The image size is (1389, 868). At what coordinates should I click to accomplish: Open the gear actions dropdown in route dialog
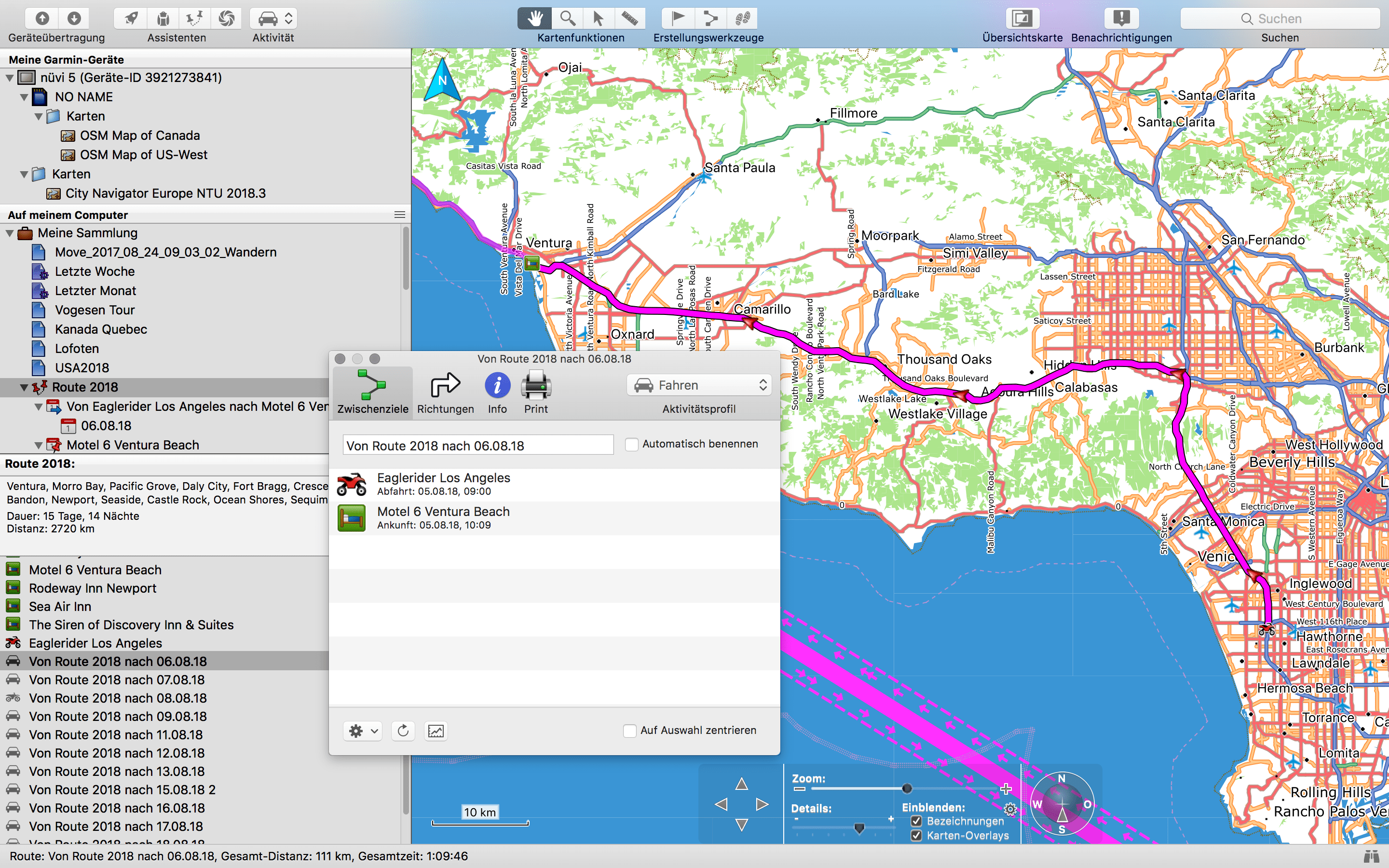point(363,731)
